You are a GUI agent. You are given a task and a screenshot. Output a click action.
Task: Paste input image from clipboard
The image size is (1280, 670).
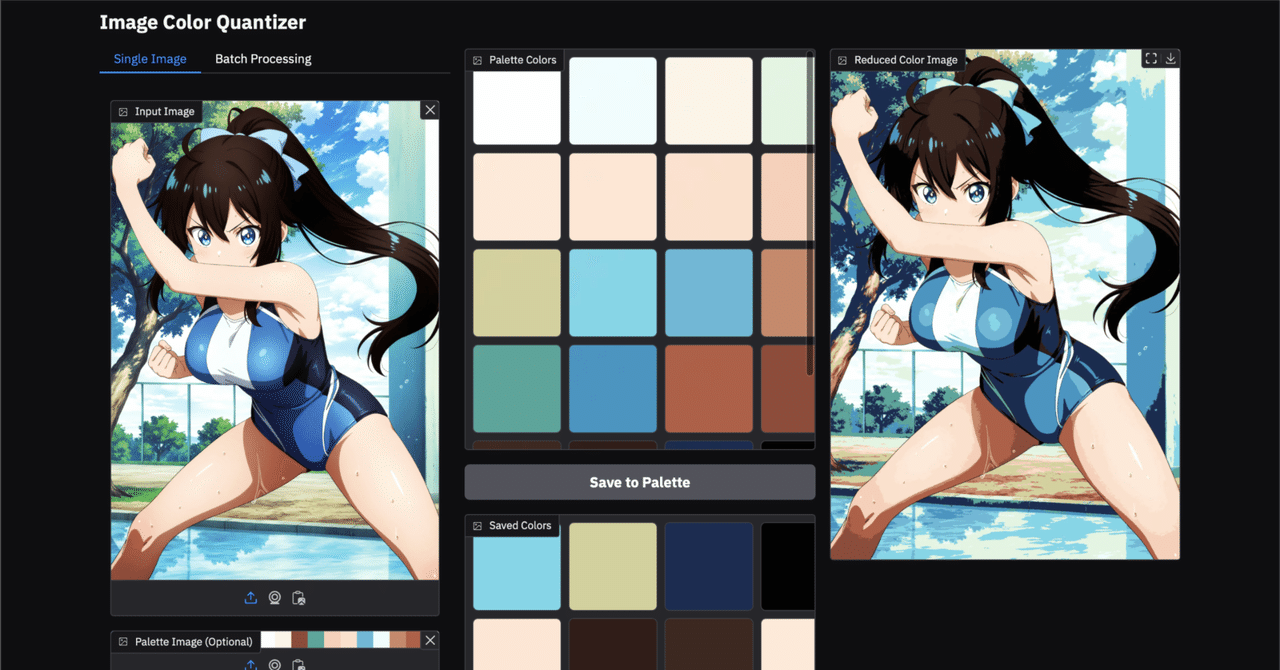coord(298,597)
